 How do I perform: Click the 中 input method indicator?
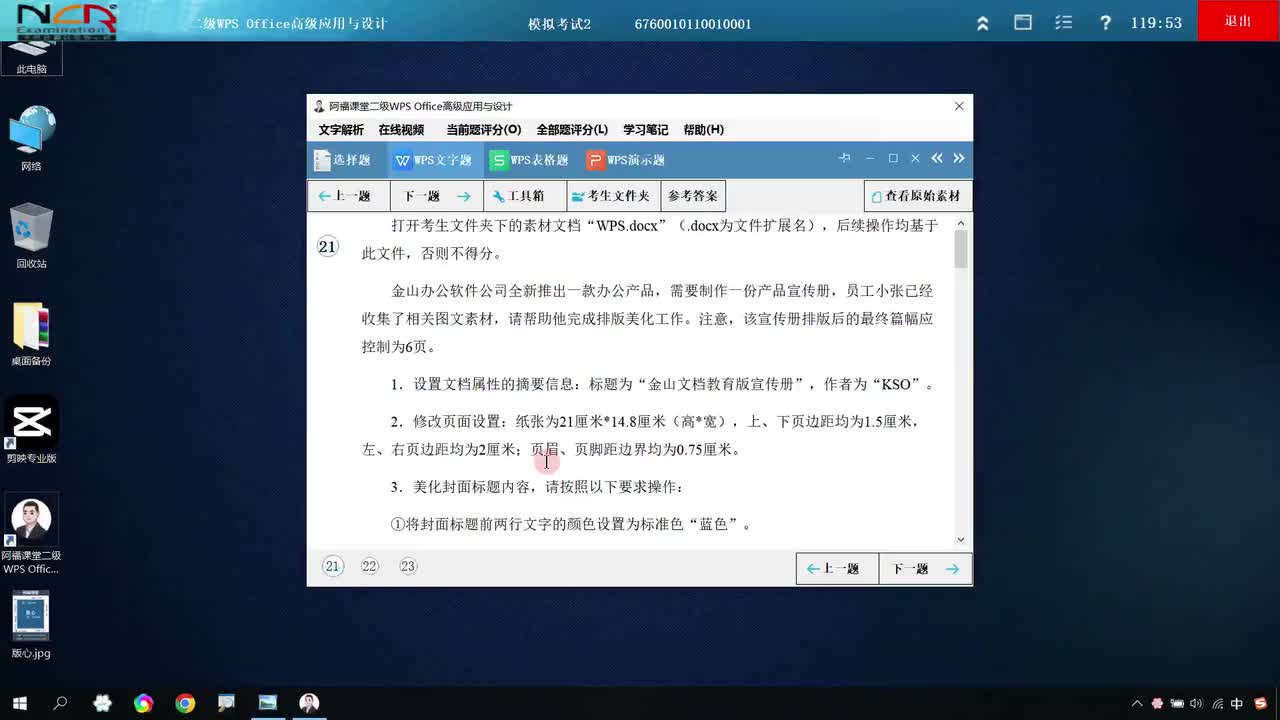pos(1237,703)
